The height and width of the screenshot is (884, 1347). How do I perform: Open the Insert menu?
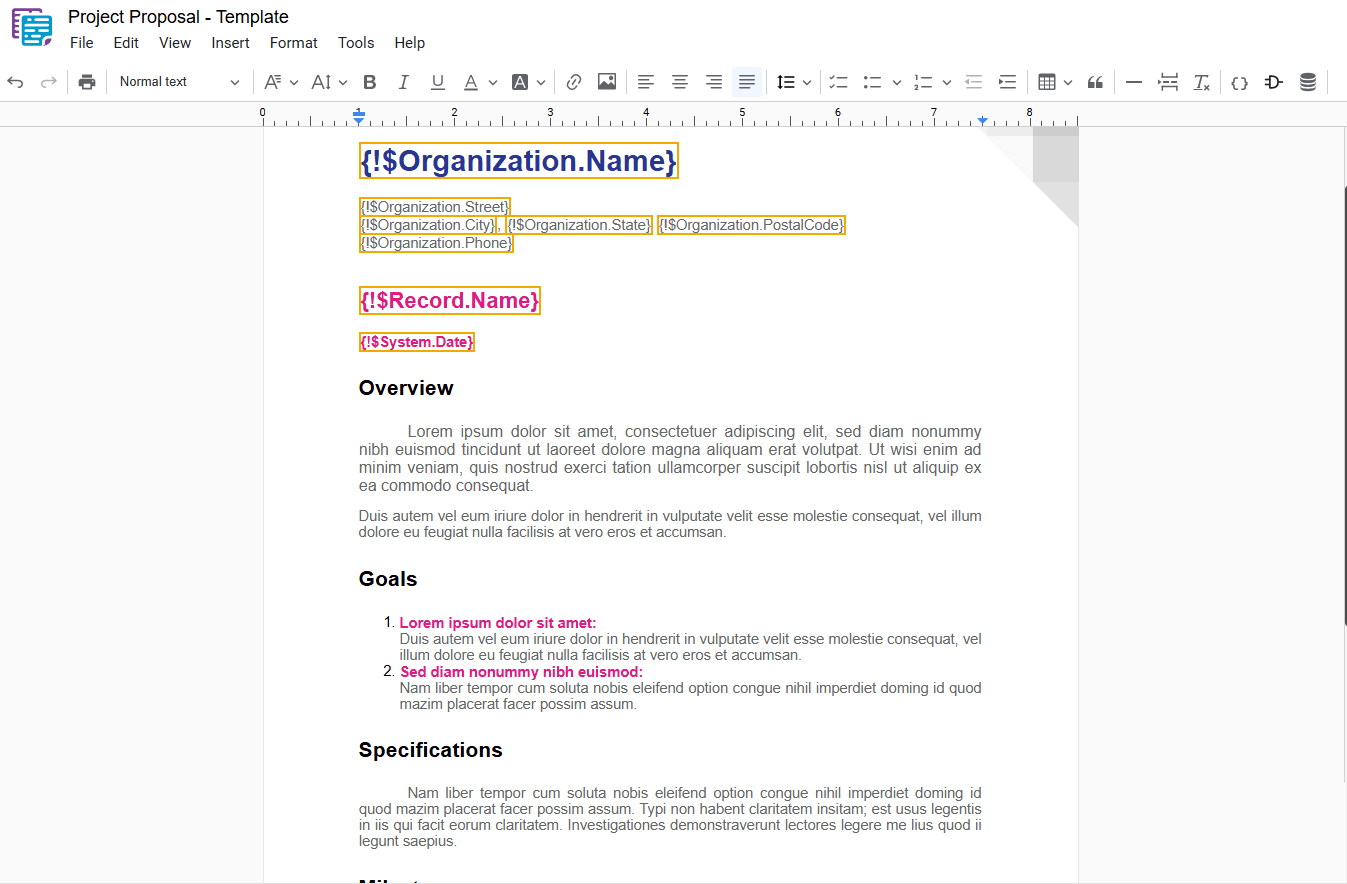[231, 43]
